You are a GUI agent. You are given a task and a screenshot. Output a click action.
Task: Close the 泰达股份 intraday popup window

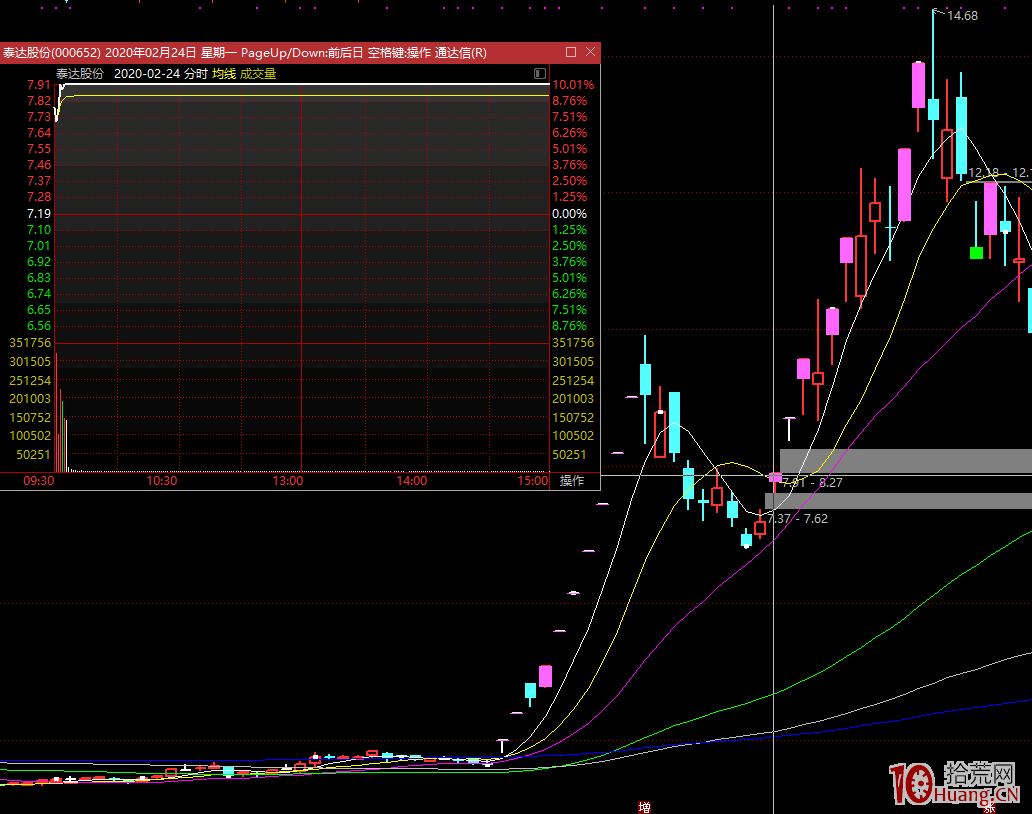pos(590,52)
